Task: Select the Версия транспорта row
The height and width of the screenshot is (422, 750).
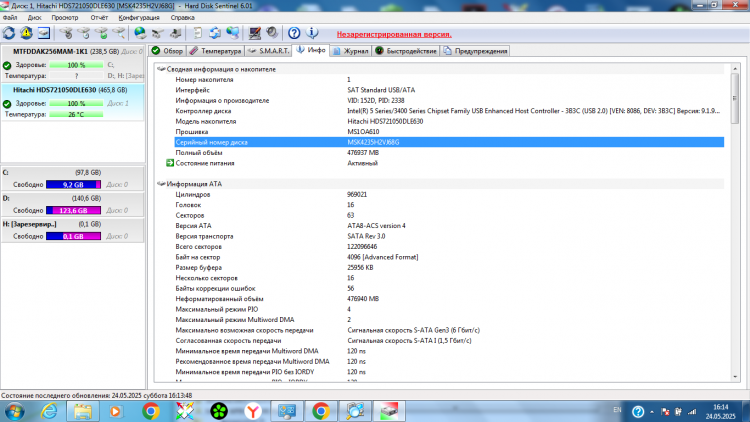Action: 449,236
